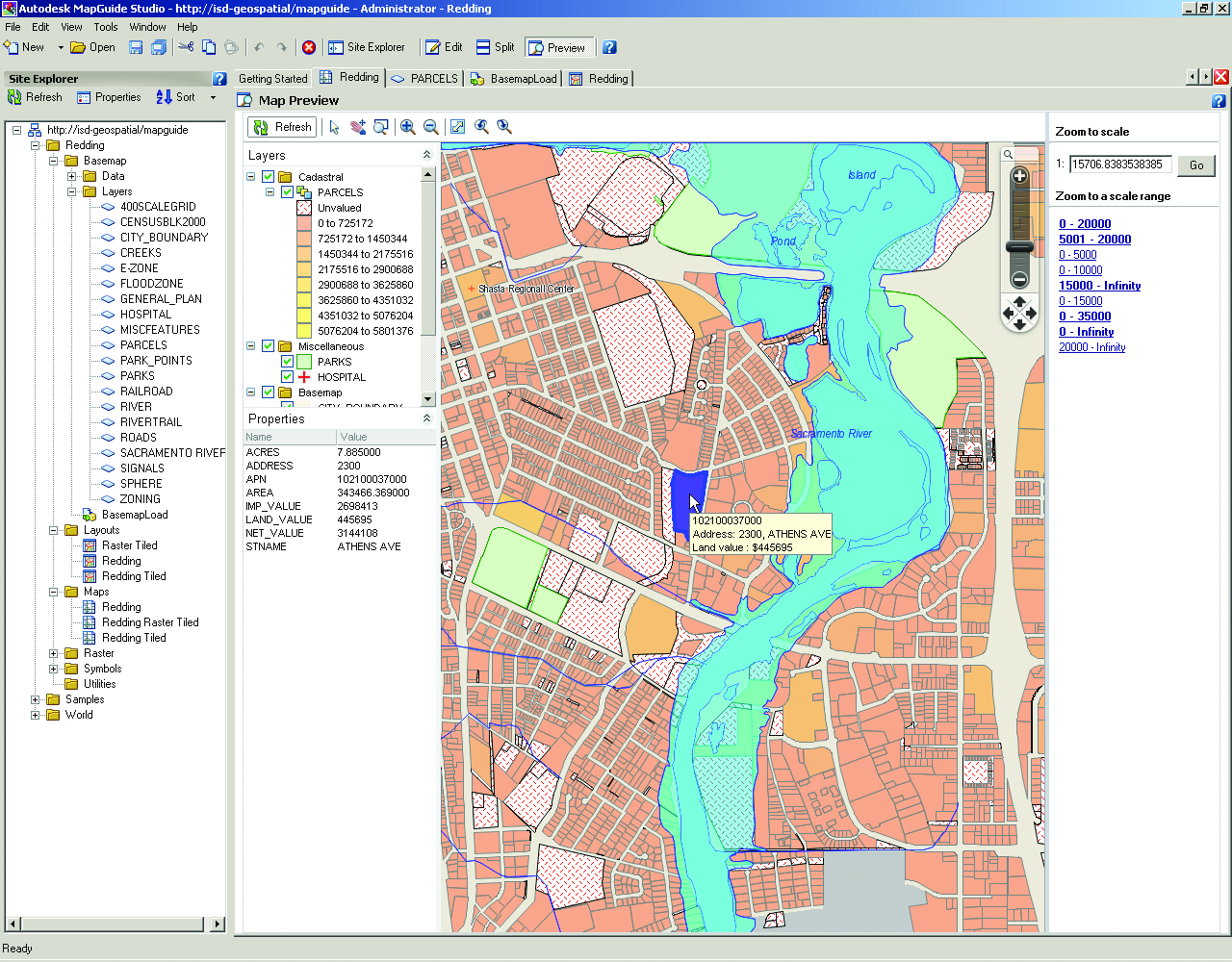The image size is (1232, 962).
Task: Collapse the Properties panel chevron
Action: 426,418
